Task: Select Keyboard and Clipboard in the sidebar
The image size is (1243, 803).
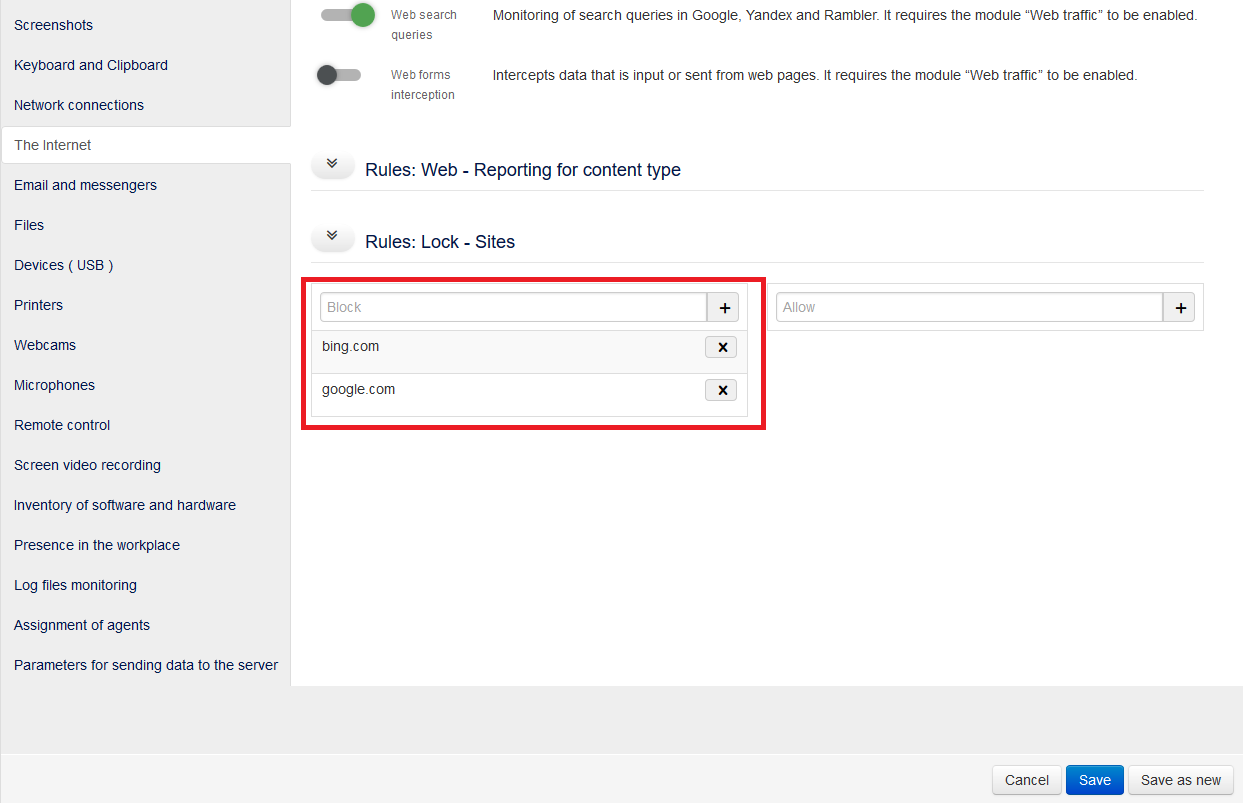Action: (x=90, y=64)
